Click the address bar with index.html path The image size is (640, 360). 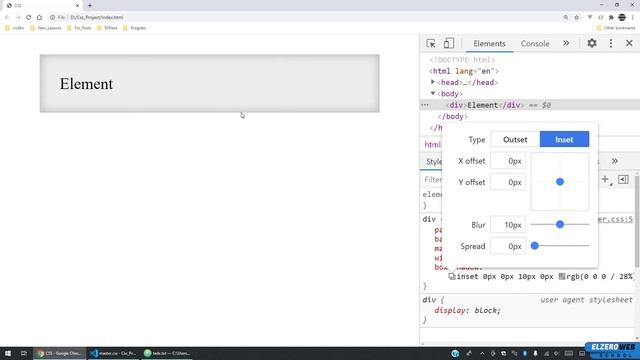click(x=97, y=17)
